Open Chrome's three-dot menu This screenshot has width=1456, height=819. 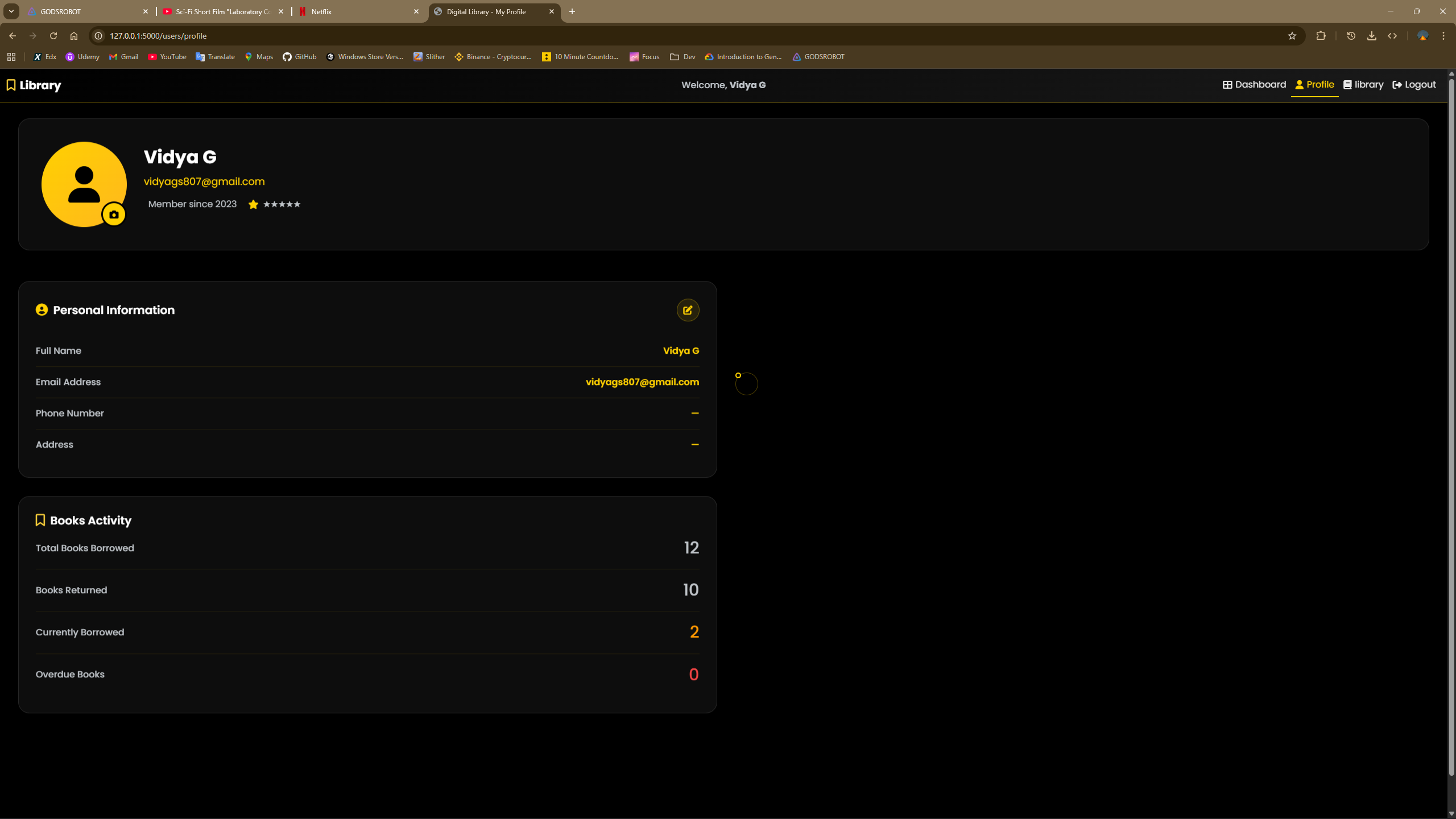click(1443, 35)
